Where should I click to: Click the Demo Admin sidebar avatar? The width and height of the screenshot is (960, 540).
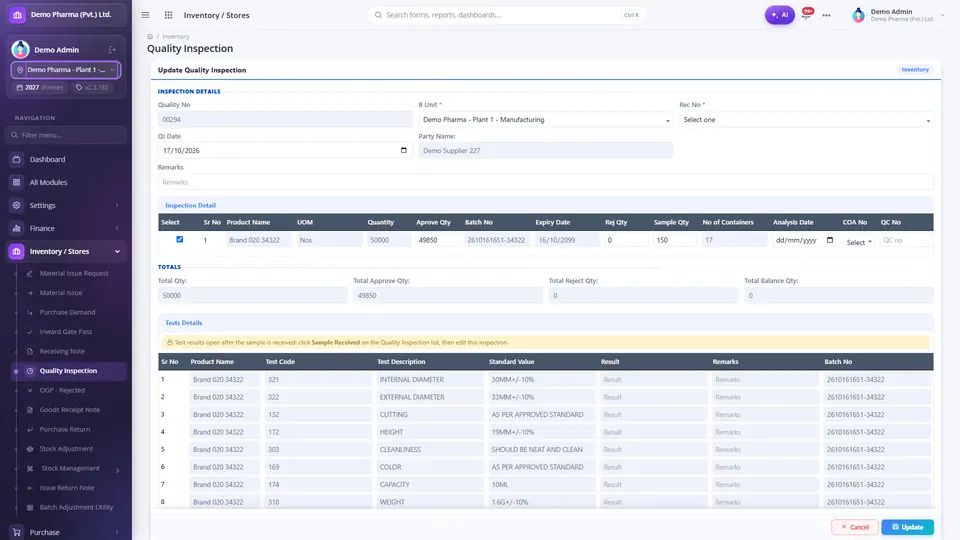coord(20,50)
